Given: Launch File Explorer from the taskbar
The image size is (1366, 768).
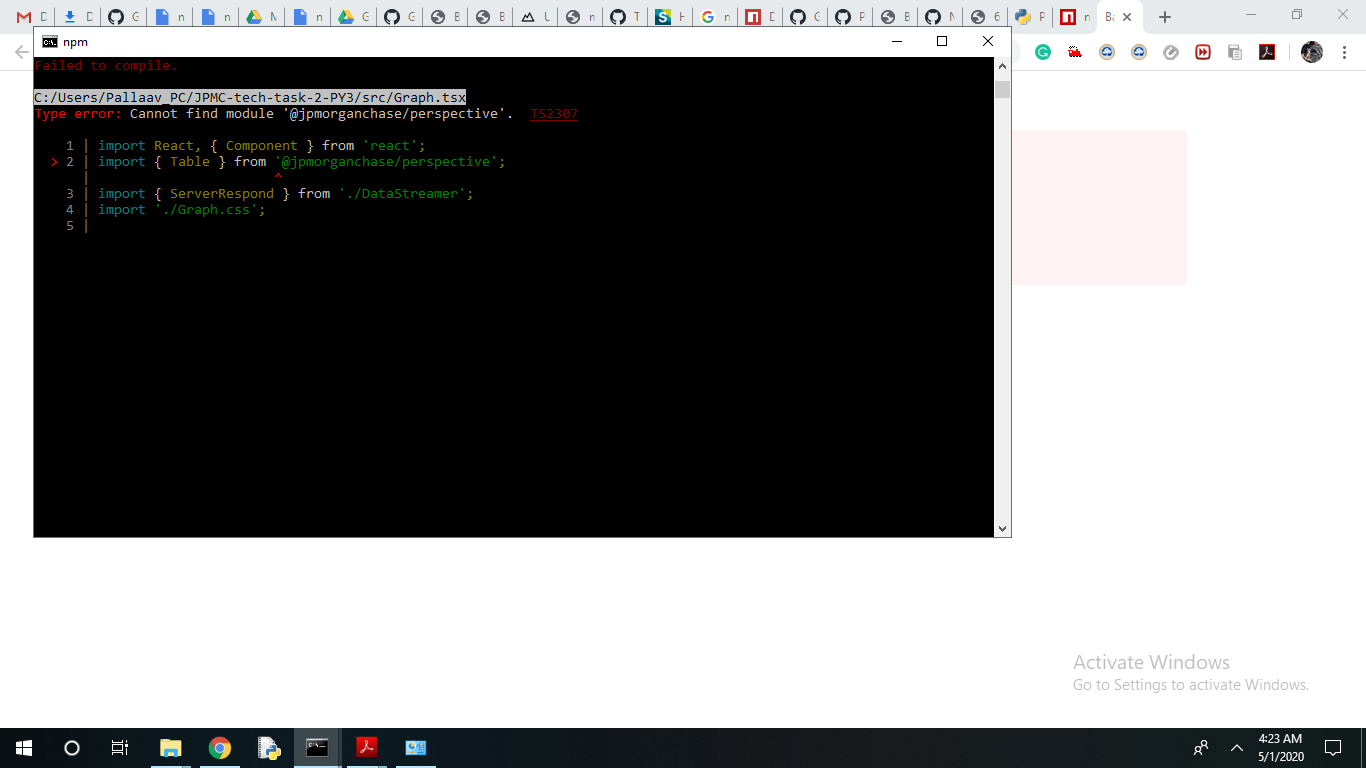Looking at the screenshot, I should click(x=170, y=747).
